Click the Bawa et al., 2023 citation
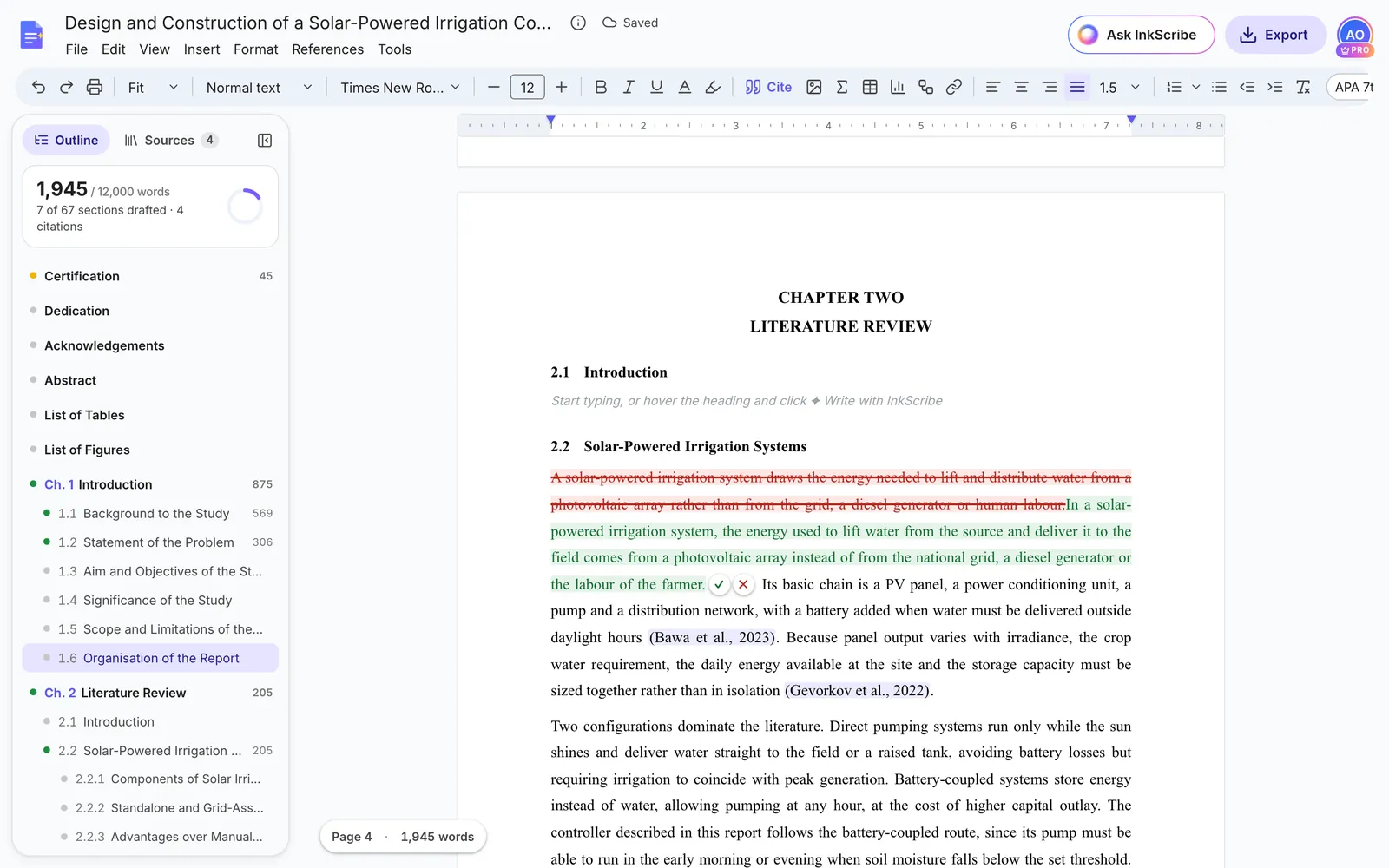 point(712,637)
